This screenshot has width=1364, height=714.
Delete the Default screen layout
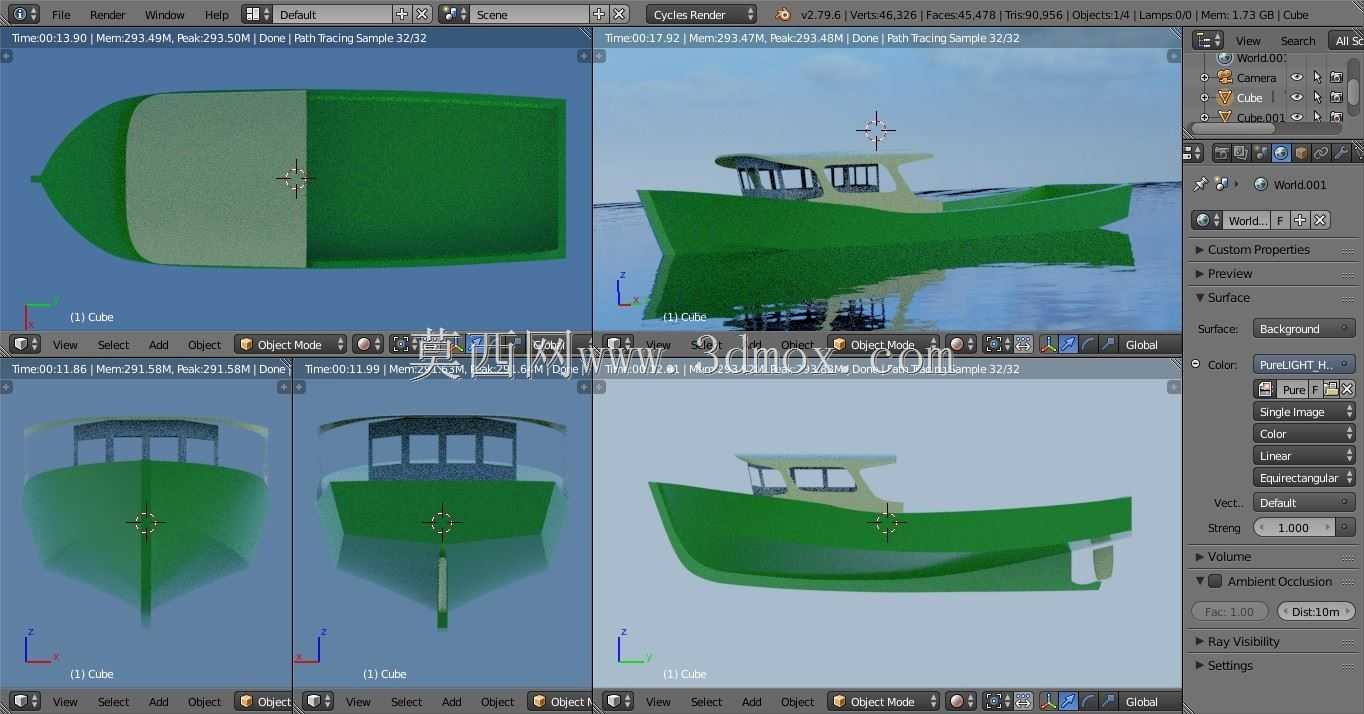[x=422, y=14]
